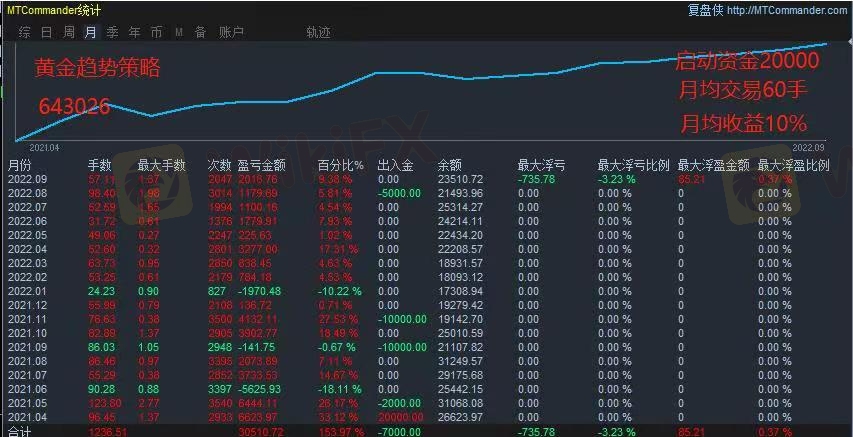Show the 季 (quarterly) statistics tab
This screenshot has width=853, height=437.
point(113,32)
